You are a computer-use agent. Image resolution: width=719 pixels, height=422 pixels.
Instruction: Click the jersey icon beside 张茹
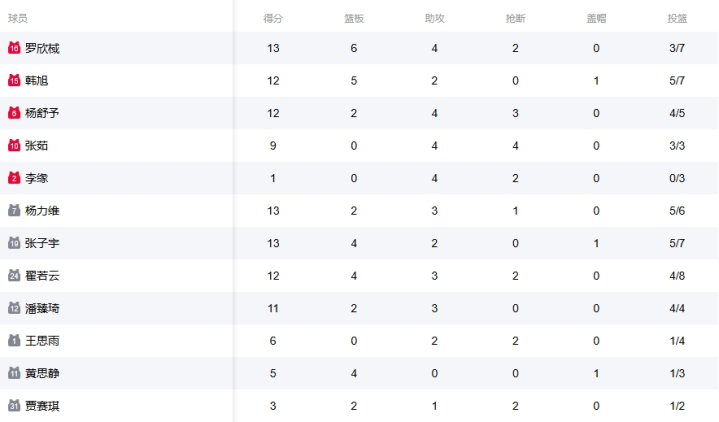[x=14, y=146]
